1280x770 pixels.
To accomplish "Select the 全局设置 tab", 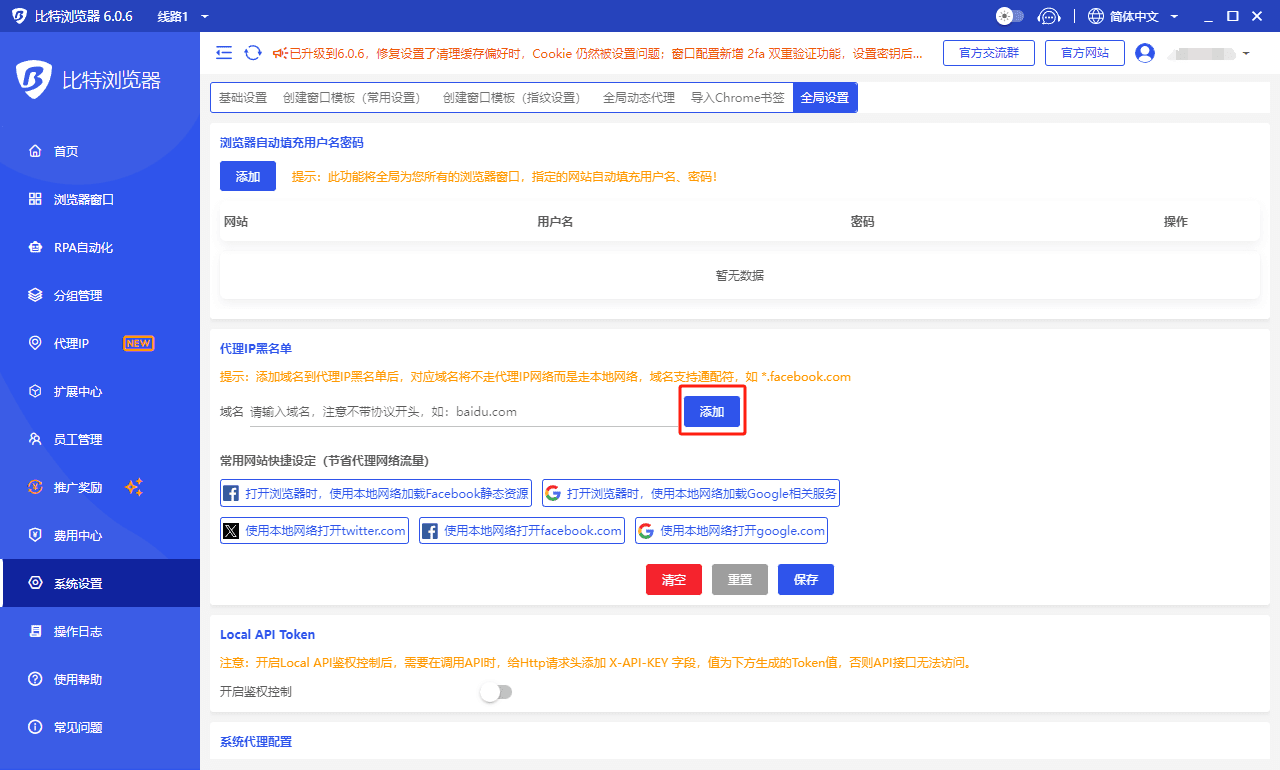I will point(825,97).
